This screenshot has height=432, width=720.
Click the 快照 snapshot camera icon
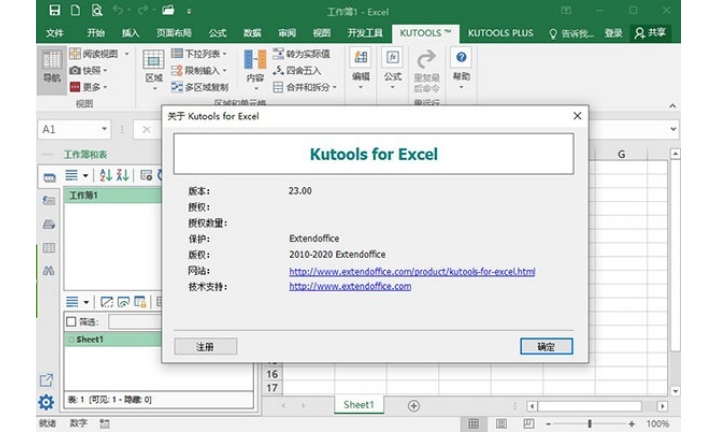pos(75,70)
